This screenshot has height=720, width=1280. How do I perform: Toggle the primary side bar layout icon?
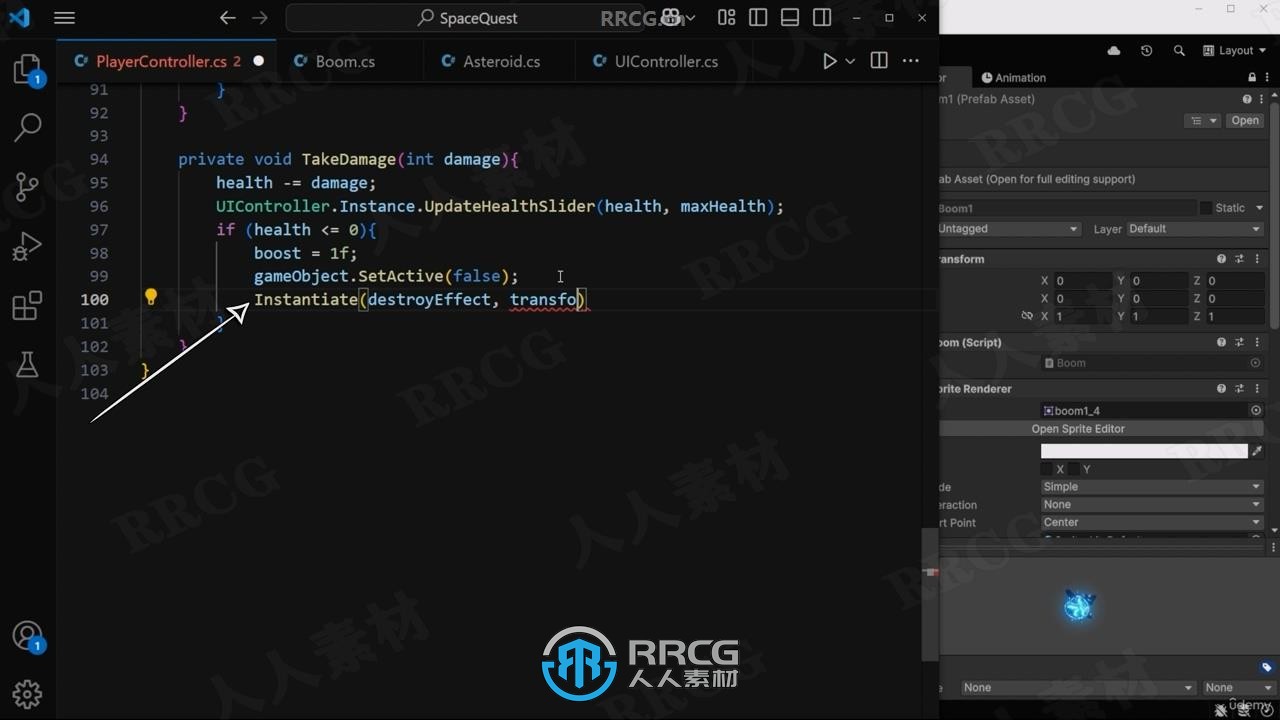tap(758, 18)
